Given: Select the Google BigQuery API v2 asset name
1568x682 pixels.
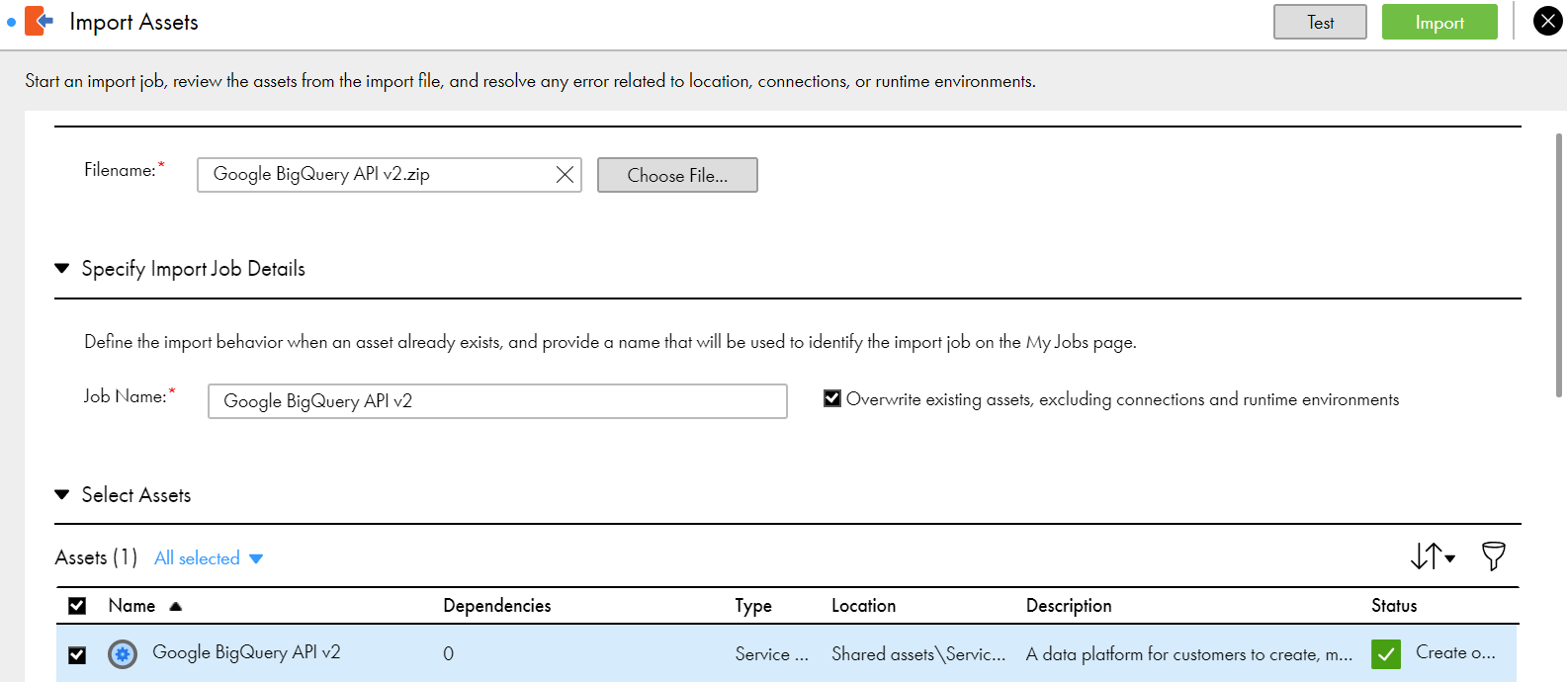Looking at the screenshot, I should click(246, 652).
